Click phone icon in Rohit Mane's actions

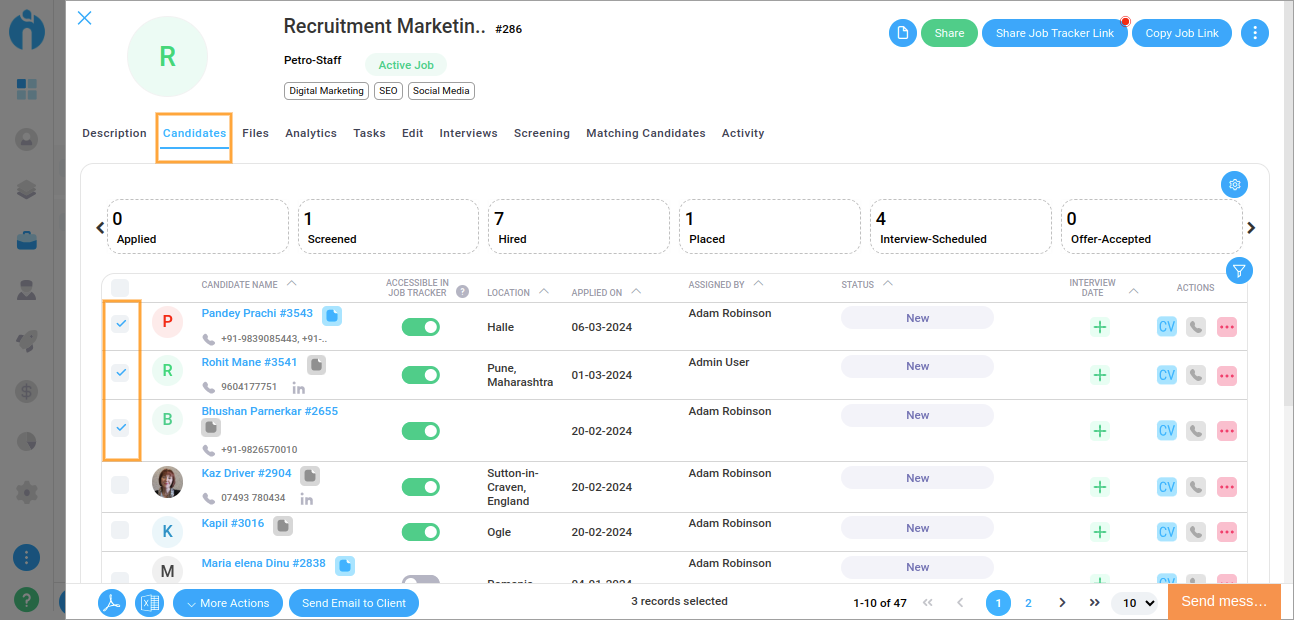coord(1196,375)
